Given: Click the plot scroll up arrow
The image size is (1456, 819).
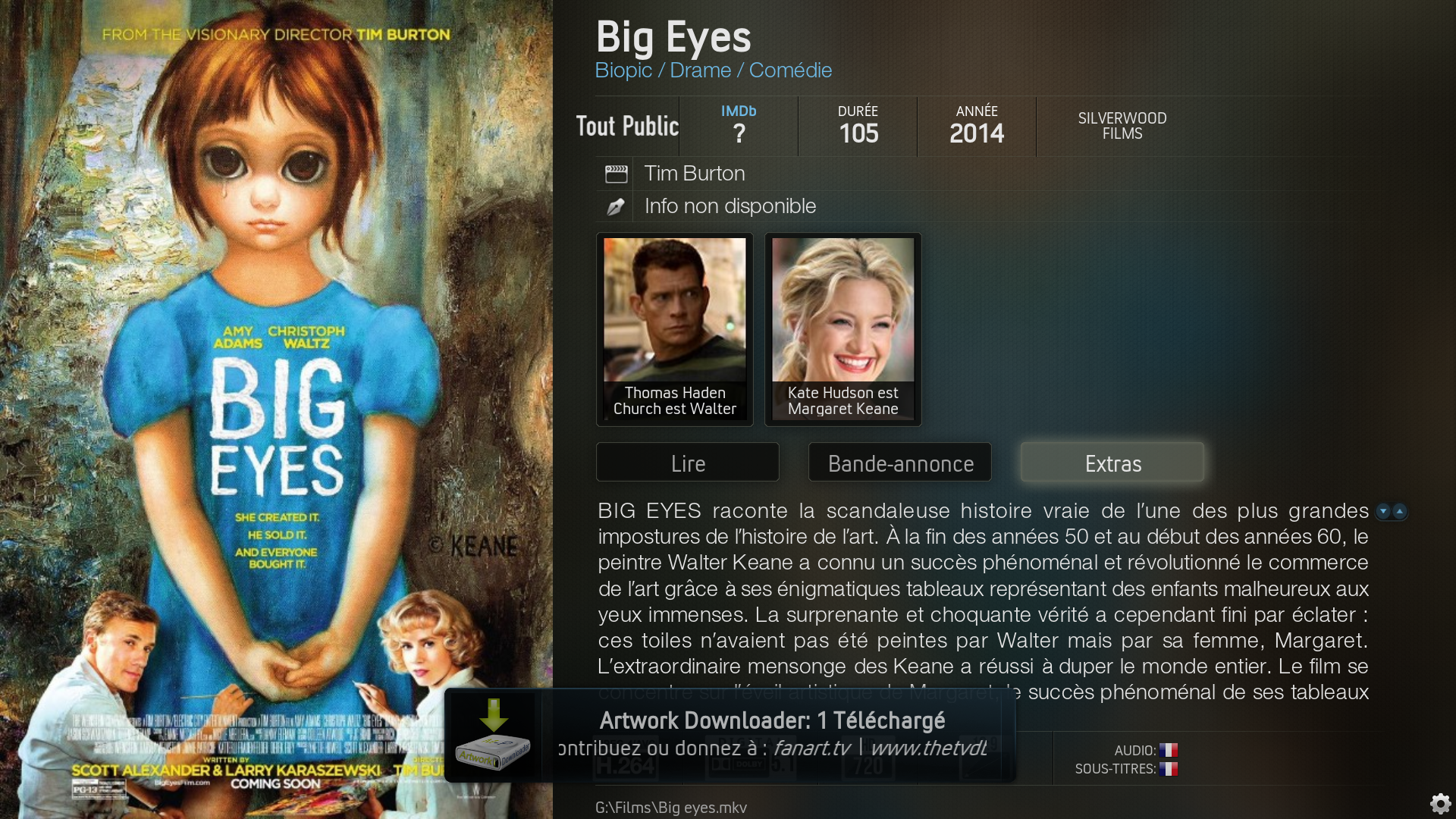Looking at the screenshot, I should [x=1400, y=511].
